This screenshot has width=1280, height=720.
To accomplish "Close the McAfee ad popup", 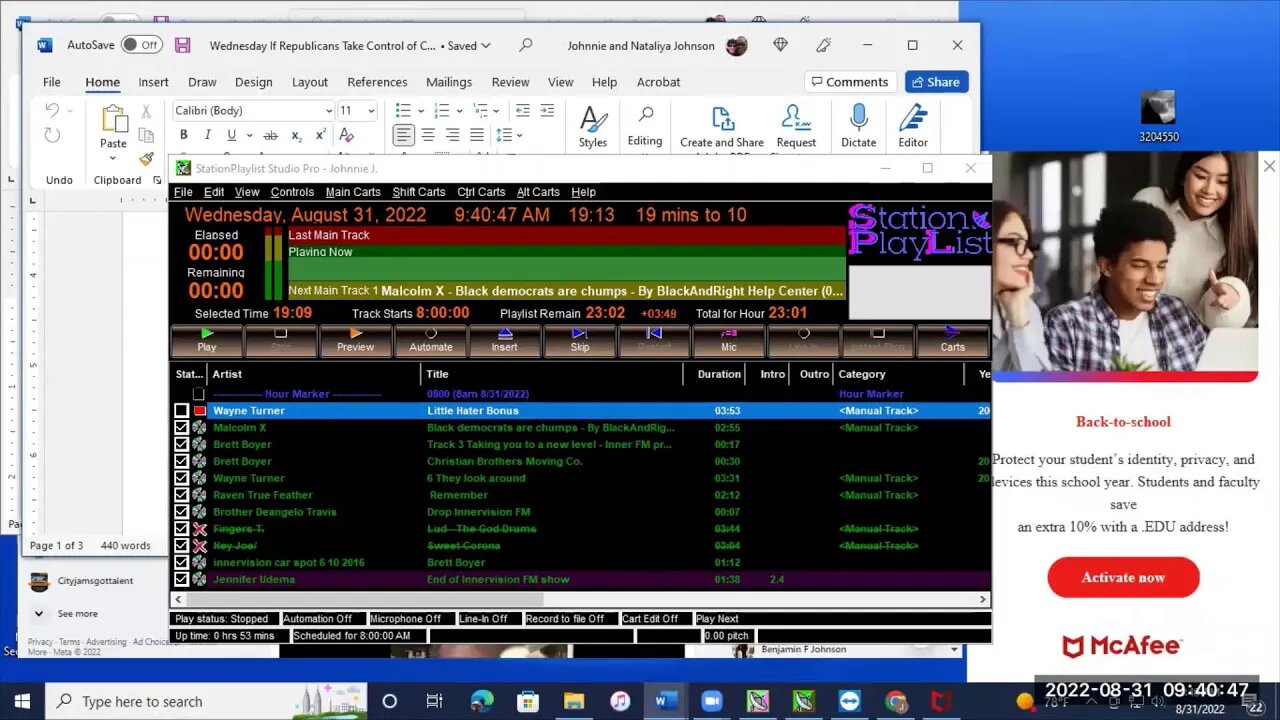I will (1269, 166).
